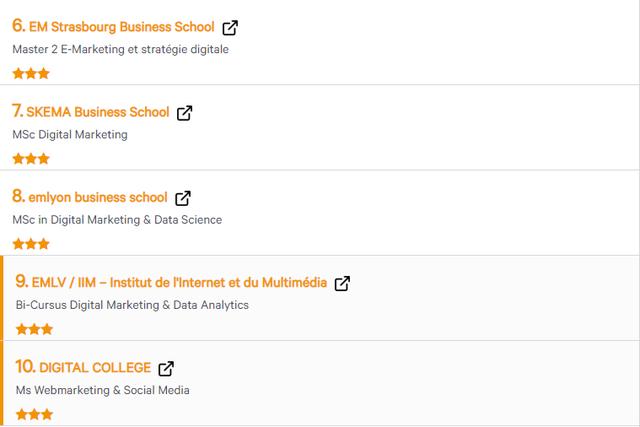This screenshot has height=427, width=640.
Task: Click external link icon beside EMLV / IIM
Action: click(342, 283)
